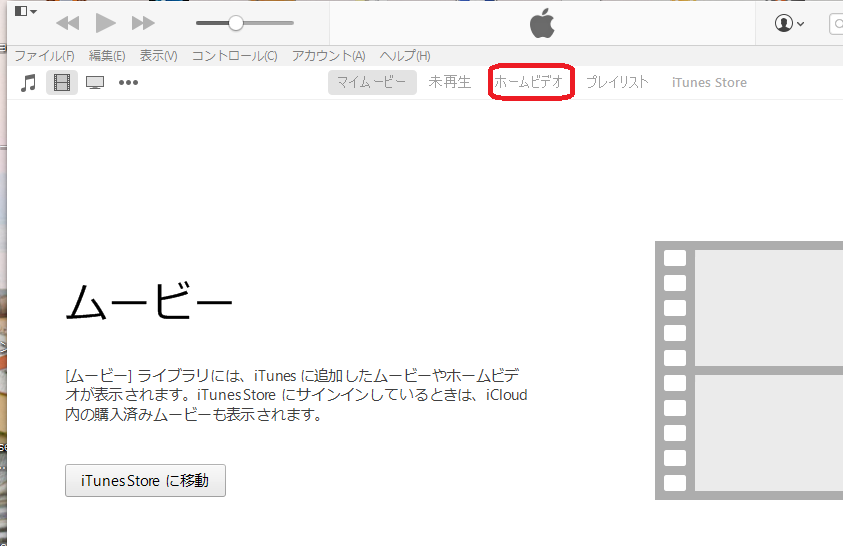Switch to the 未再生 tab
The width and height of the screenshot is (843, 546).
pos(449,82)
